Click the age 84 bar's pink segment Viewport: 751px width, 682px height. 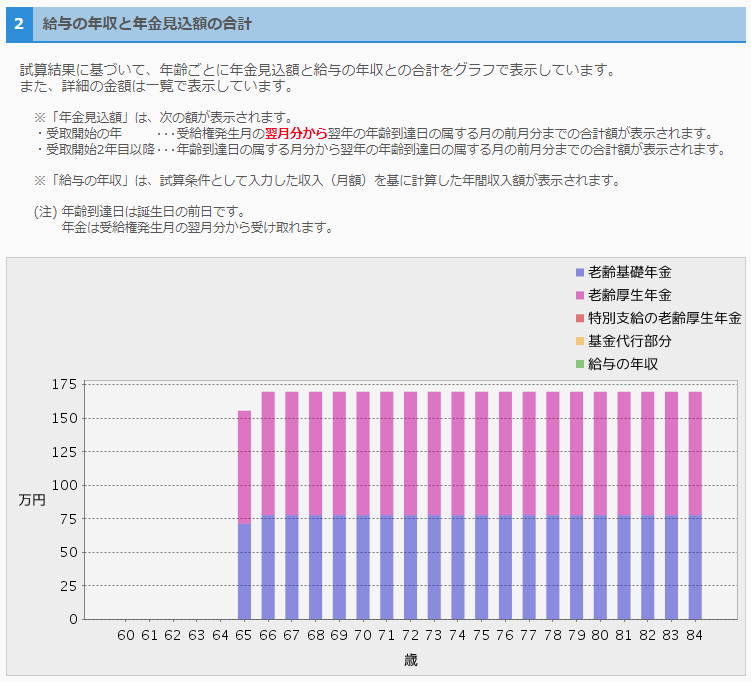(695, 454)
